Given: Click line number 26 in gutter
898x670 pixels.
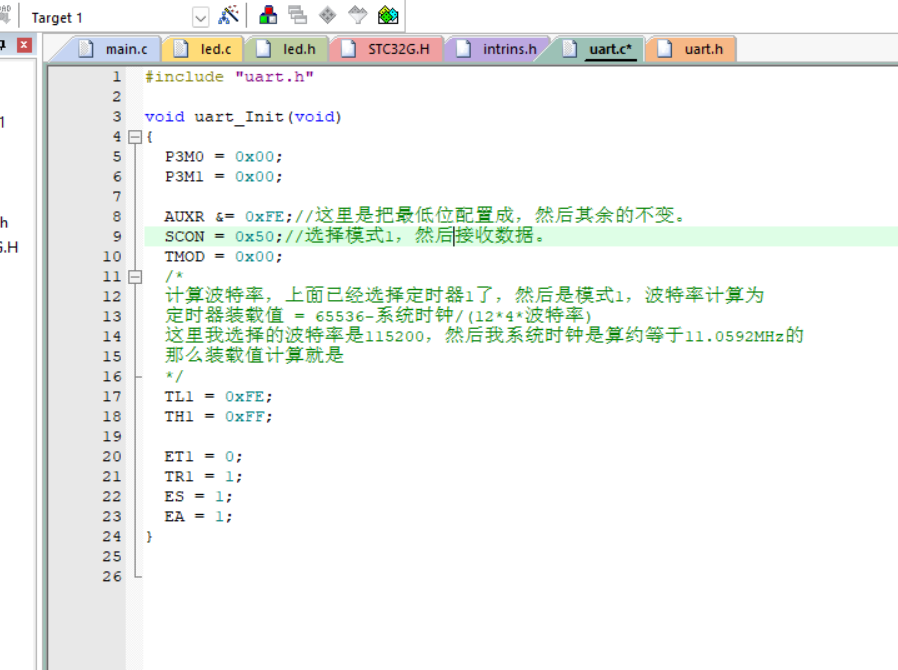Looking at the screenshot, I should [x=112, y=577].
